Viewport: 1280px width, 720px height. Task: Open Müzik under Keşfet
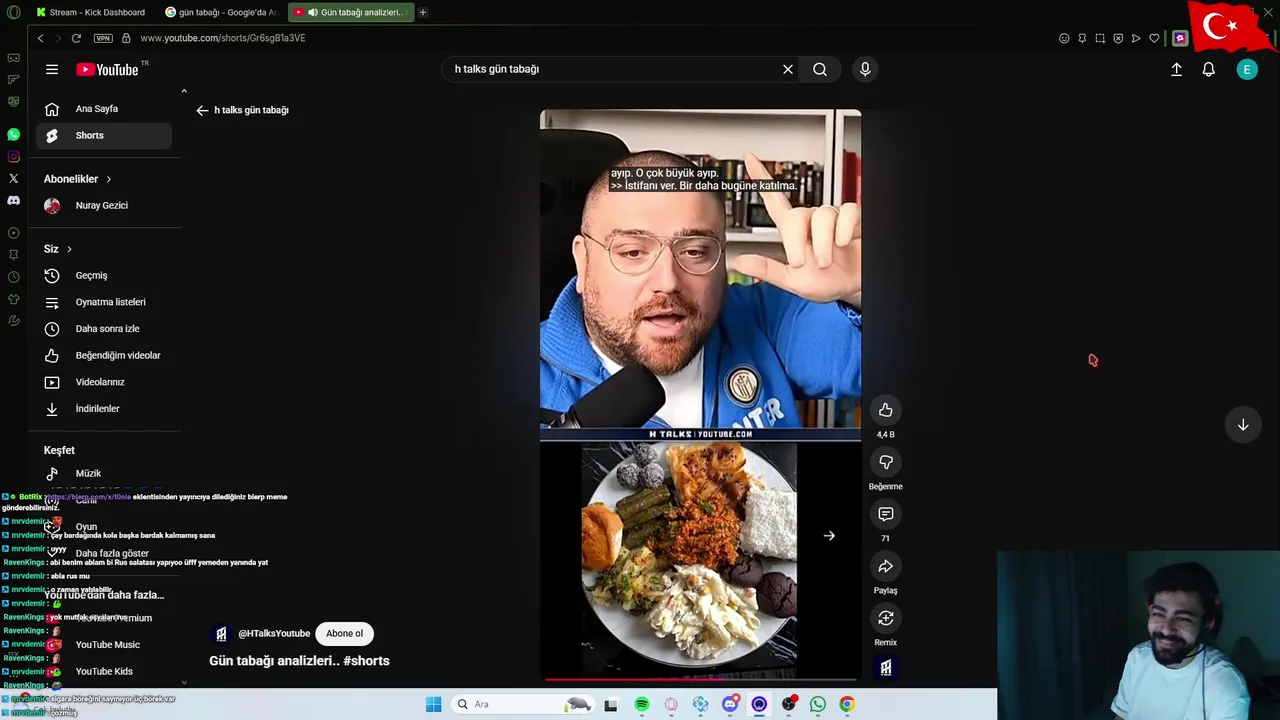[x=104, y=473]
